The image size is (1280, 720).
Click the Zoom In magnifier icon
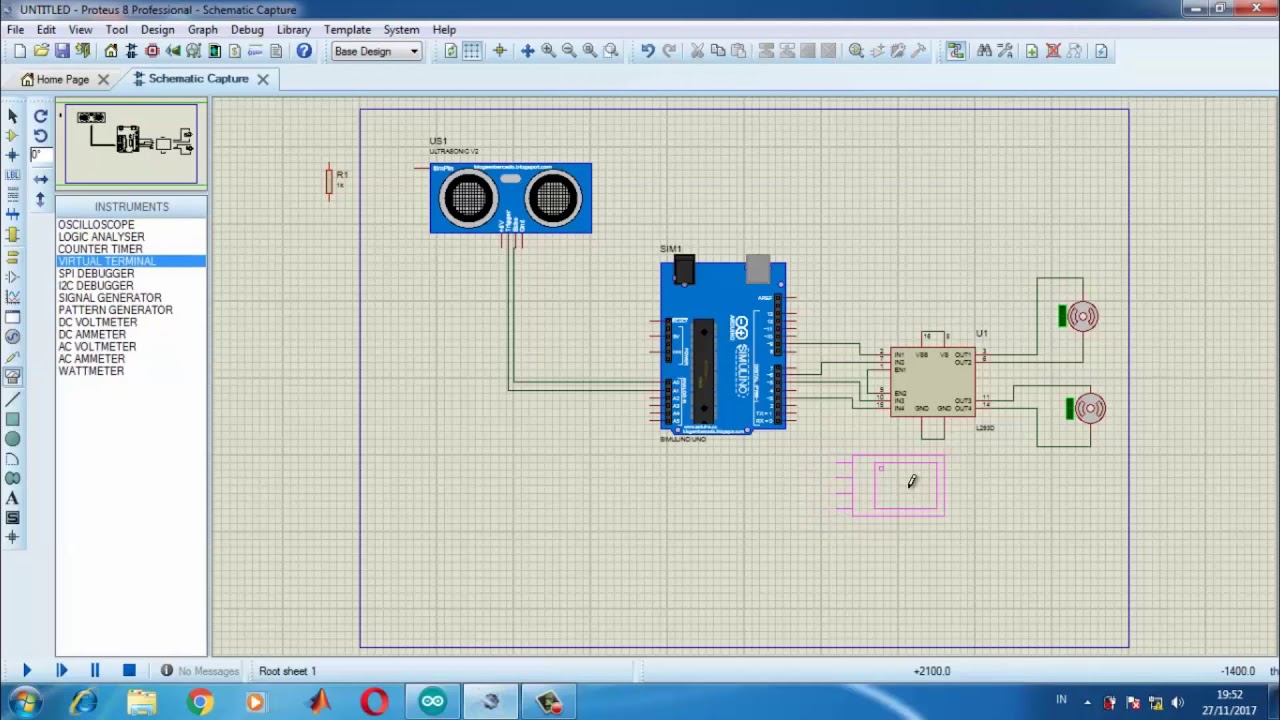pyautogui.click(x=548, y=51)
